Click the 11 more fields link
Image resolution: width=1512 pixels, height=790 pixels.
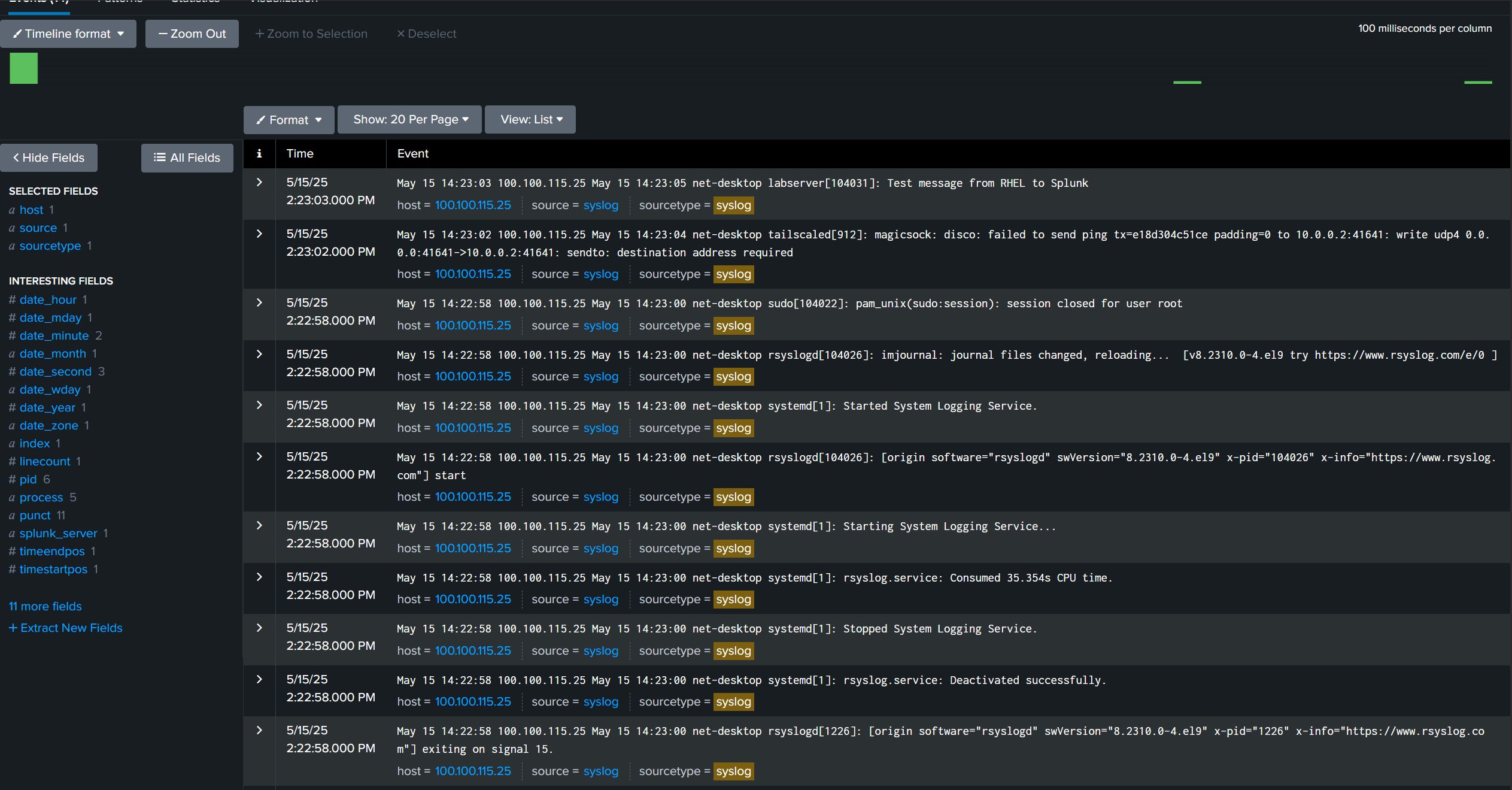click(45, 606)
